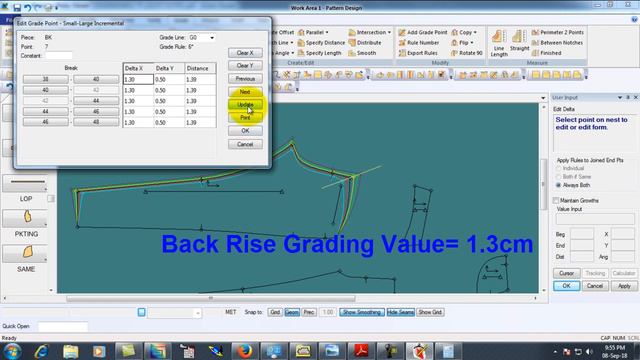This screenshot has height=360, width=640.
Task: Open the Adobe Reader taskbar icon
Action: click(x=361, y=351)
